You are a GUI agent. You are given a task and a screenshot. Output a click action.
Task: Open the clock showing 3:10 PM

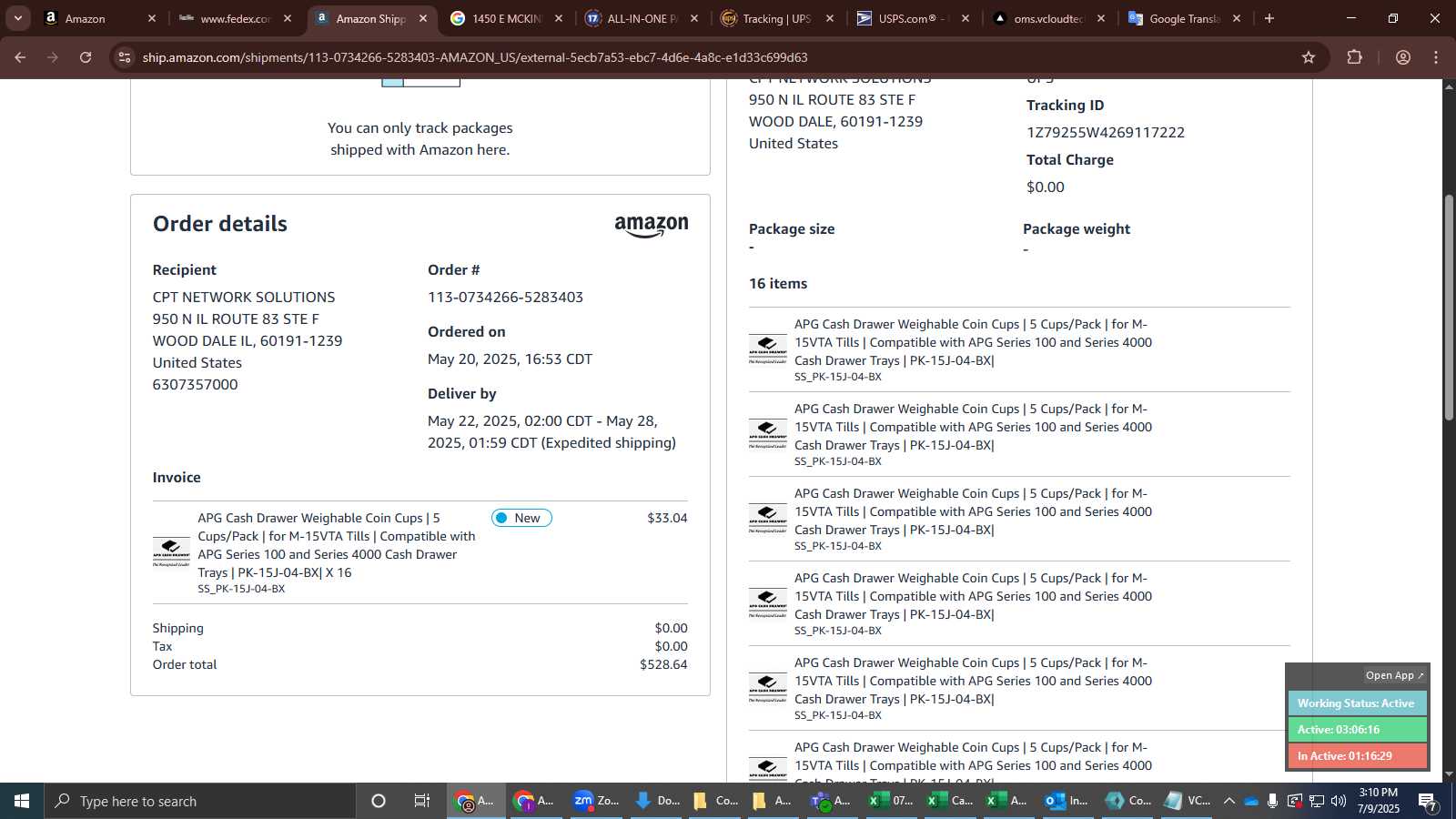point(1378,801)
